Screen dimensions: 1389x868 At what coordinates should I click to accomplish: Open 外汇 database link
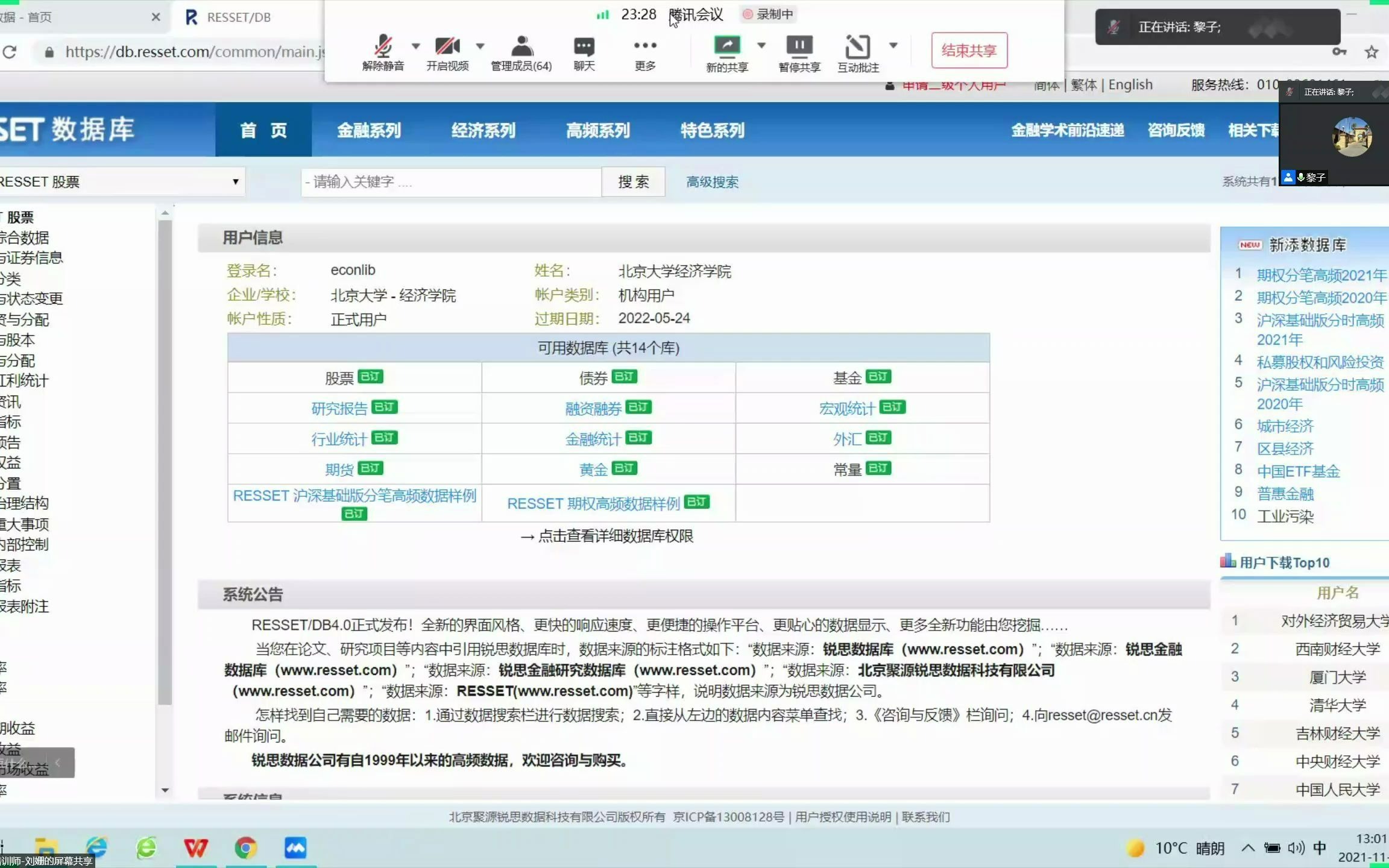(x=847, y=439)
